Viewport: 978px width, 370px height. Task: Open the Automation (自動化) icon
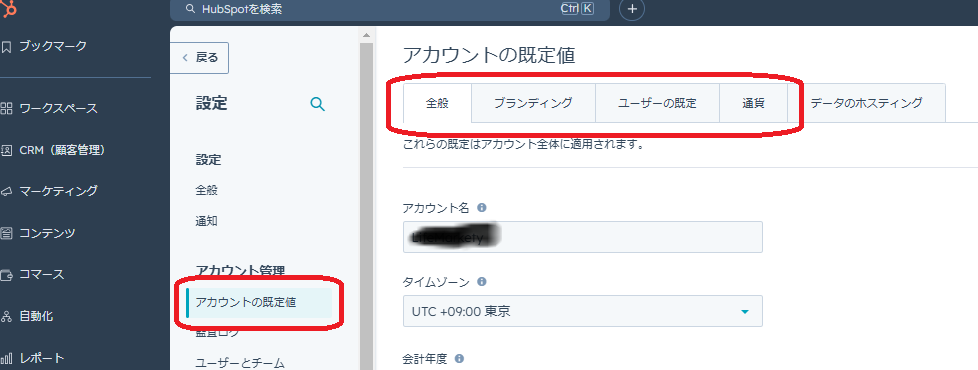6,316
